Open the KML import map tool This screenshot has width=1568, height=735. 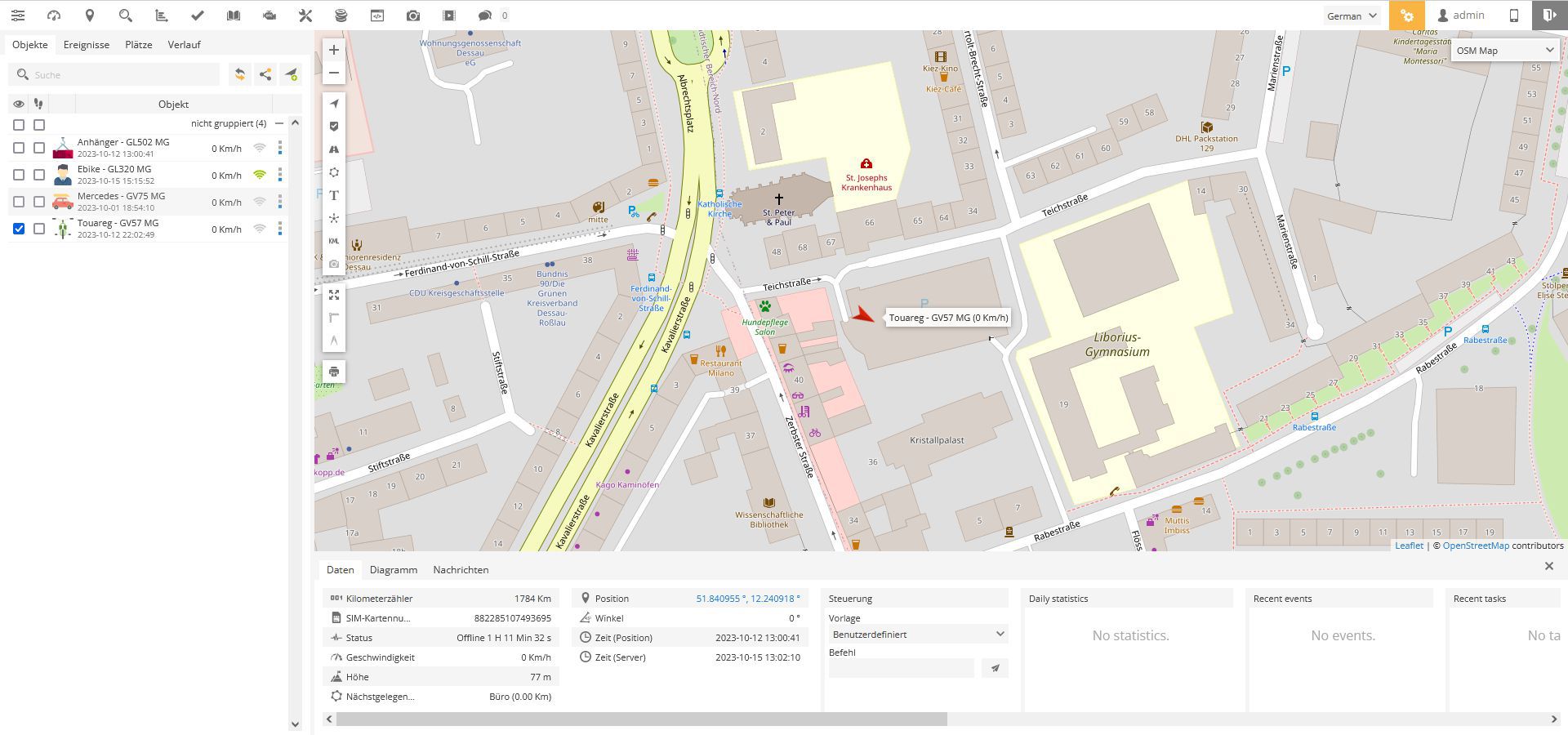[334, 241]
